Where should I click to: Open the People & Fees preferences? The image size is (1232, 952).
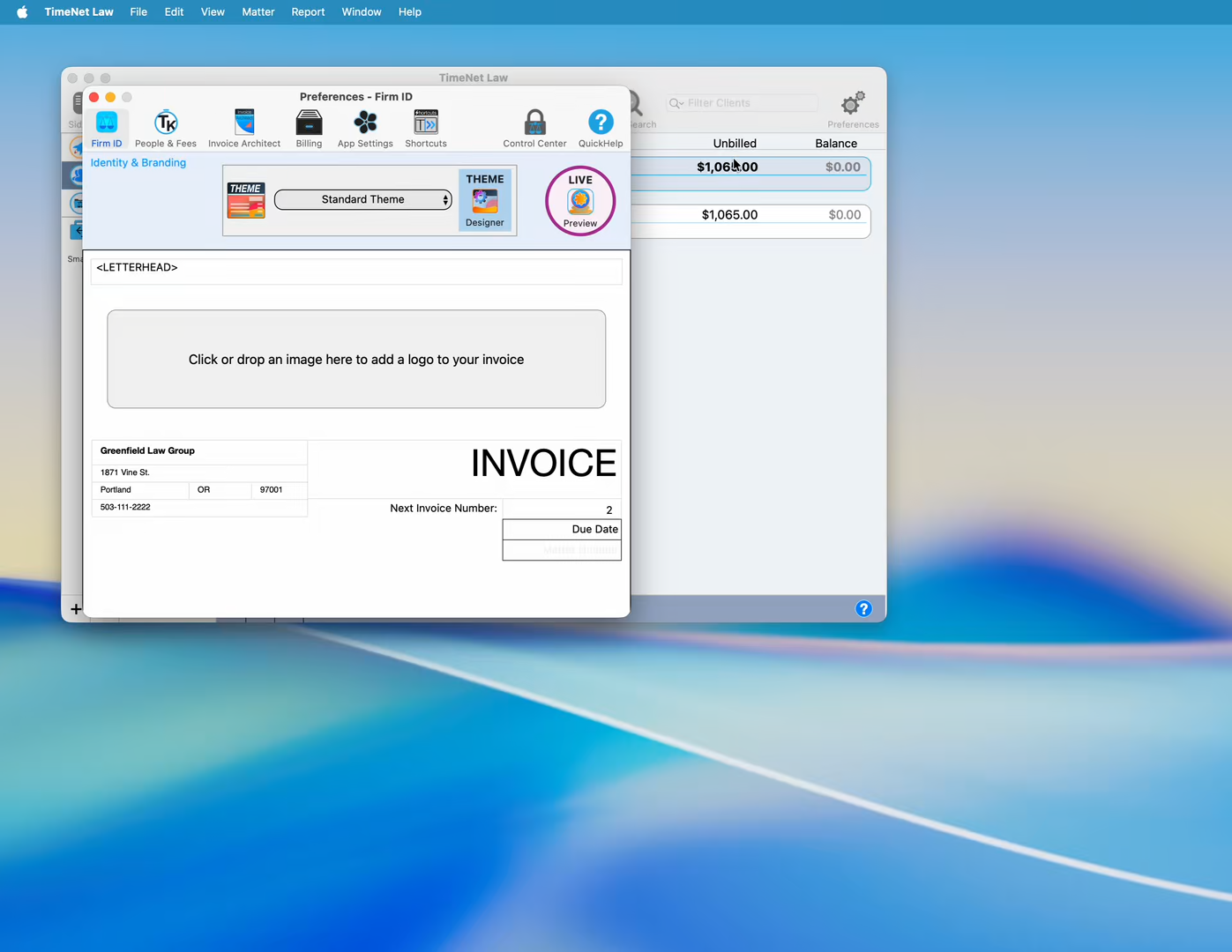coord(166,129)
